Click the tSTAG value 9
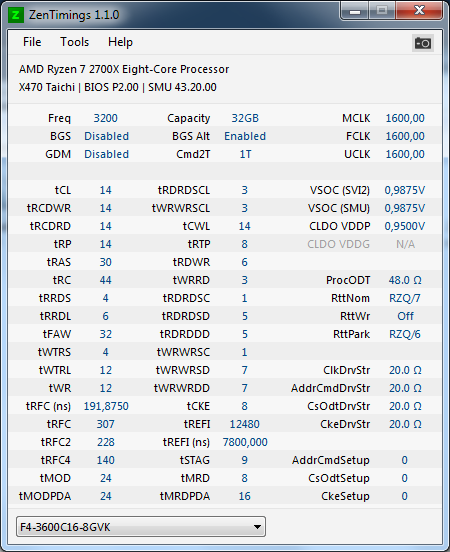Viewport: 450px width, 552px height. pyautogui.click(x=245, y=460)
